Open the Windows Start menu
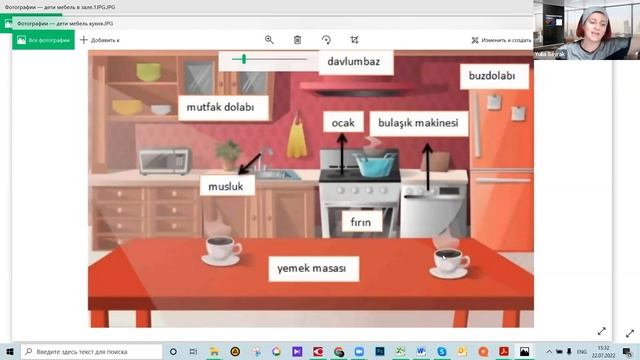The image size is (640, 360). tap(10, 351)
